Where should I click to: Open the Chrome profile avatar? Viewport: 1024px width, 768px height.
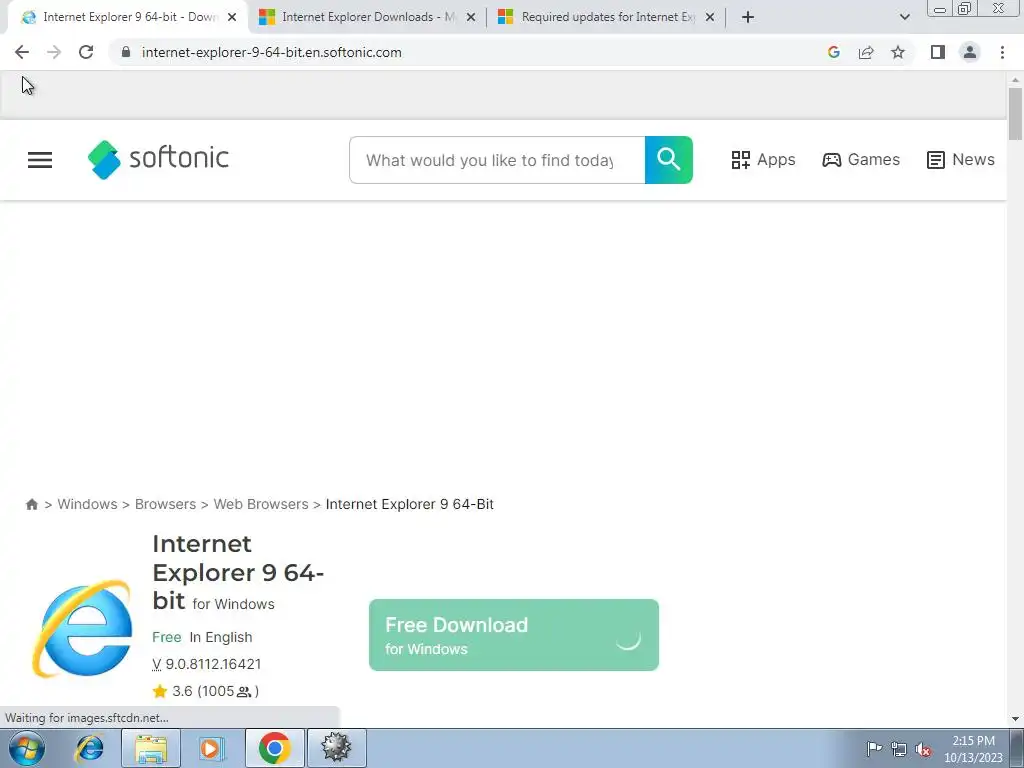click(x=970, y=52)
